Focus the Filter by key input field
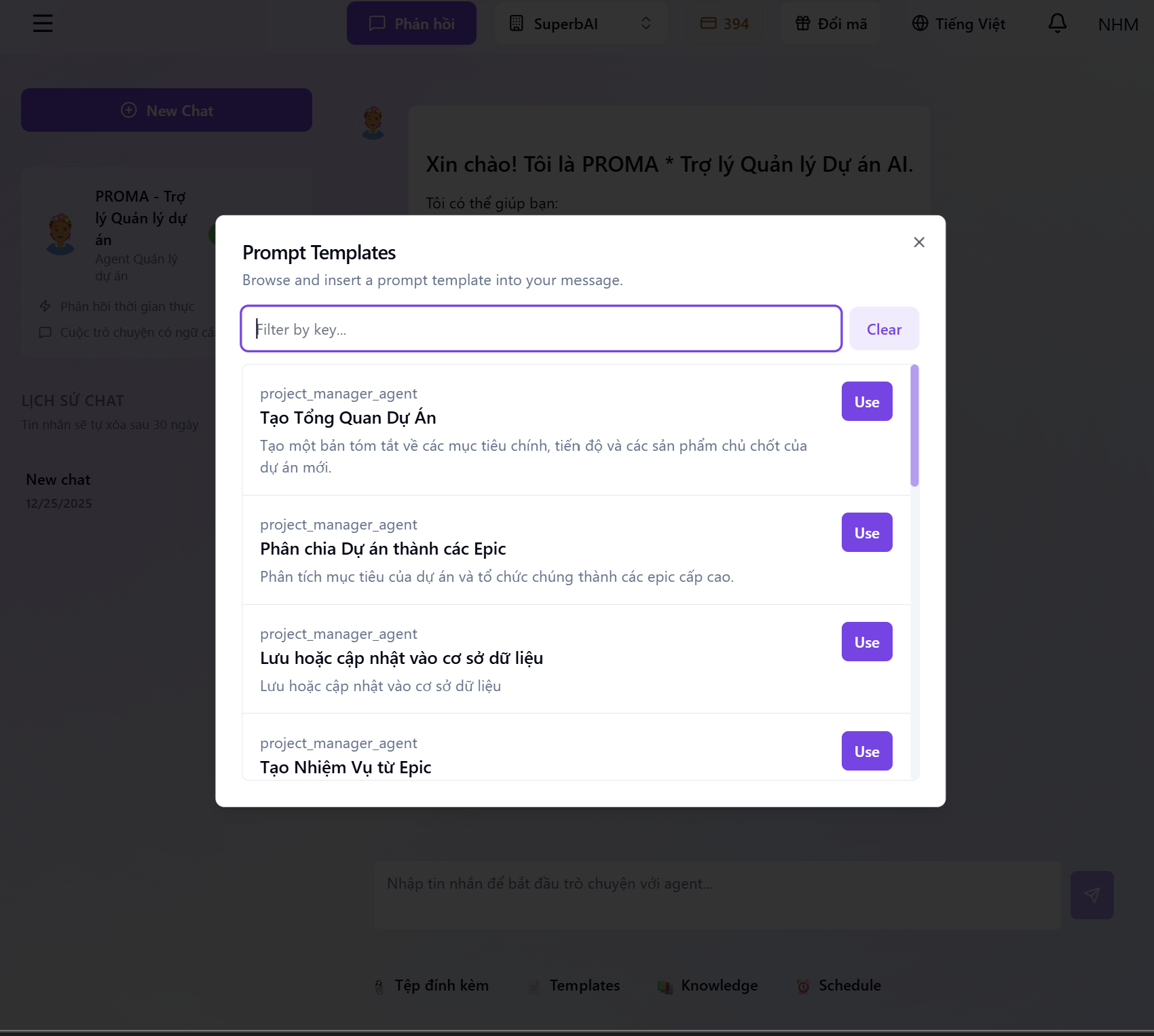 coord(541,329)
